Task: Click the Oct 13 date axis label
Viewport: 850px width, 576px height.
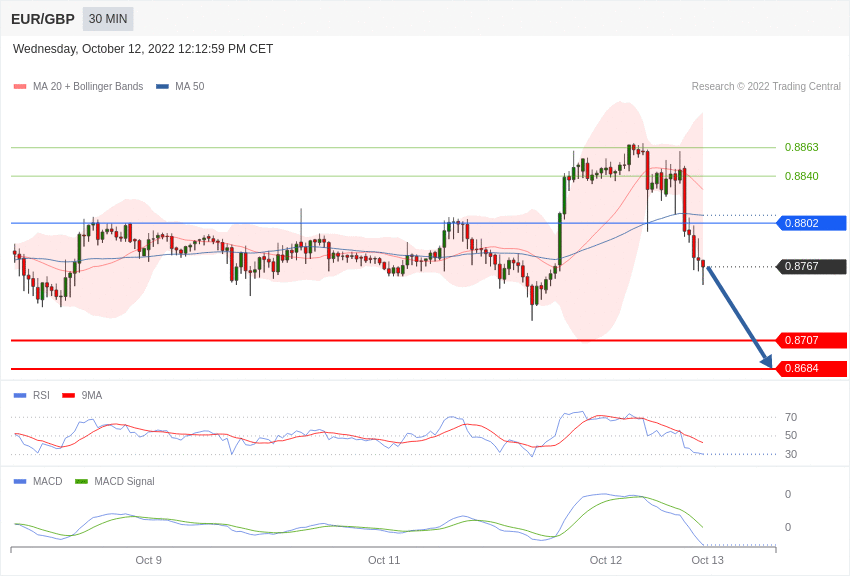Action: pyautogui.click(x=707, y=560)
